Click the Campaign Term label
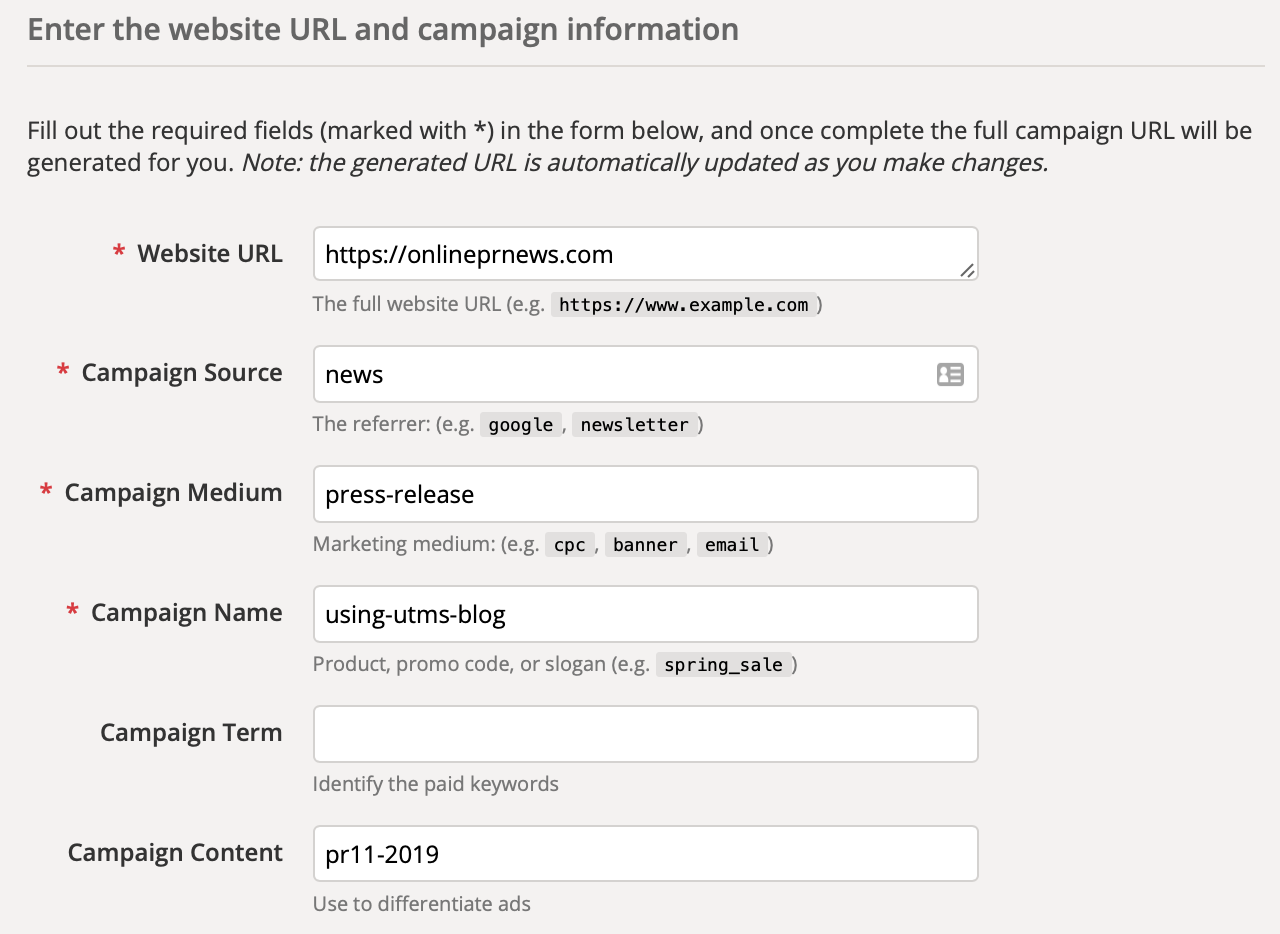Screen dimensions: 1280x934 pos(191,733)
